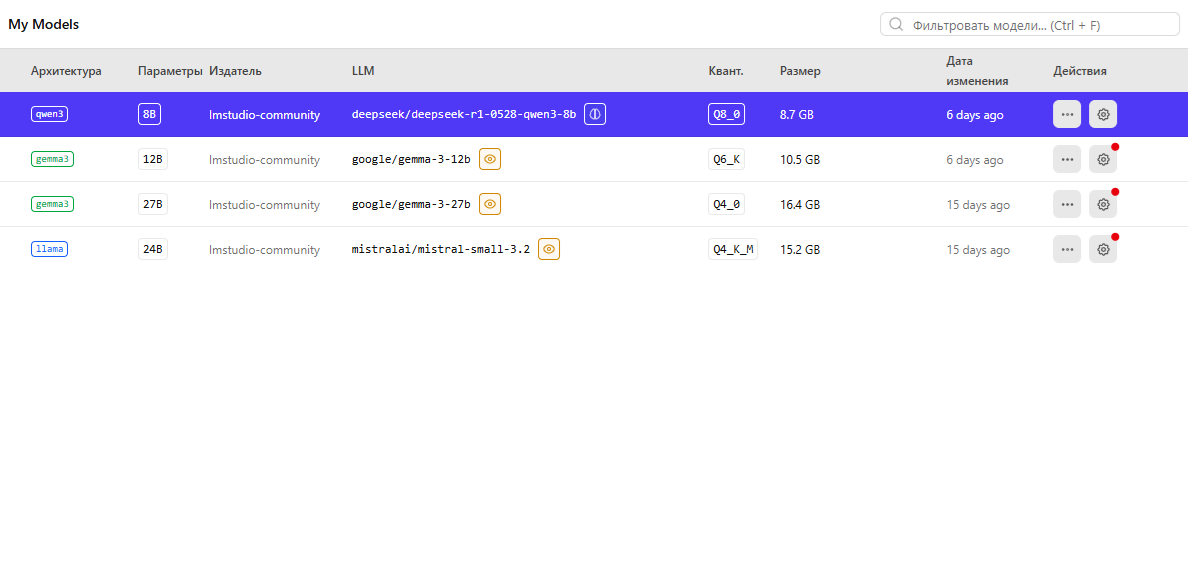Click vision eye icon beside mistral-small-3.2
Image resolution: width=1188 pixels, height=578 pixels.
(549, 249)
